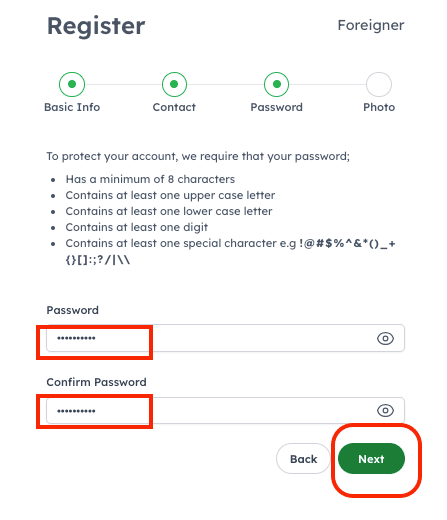Click the green Next button
Image resolution: width=447 pixels, height=520 pixels.
tap(371, 459)
